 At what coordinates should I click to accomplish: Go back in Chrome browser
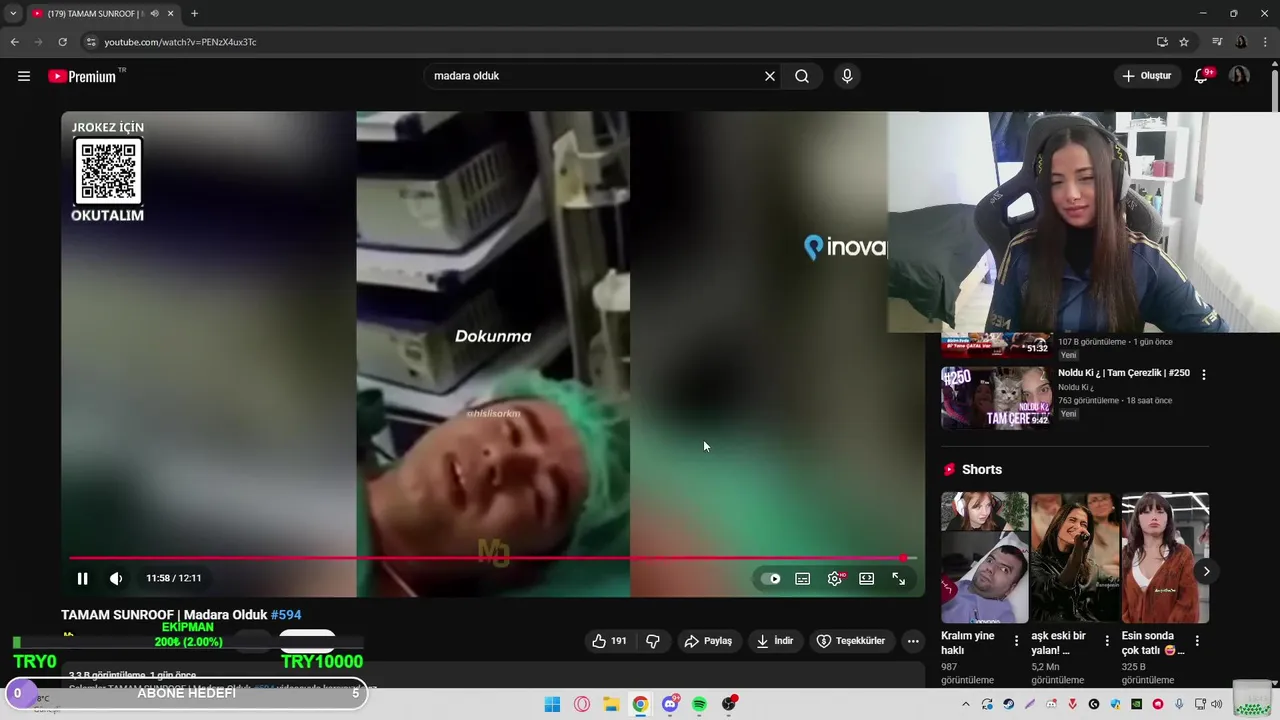(x=14, y=42)
